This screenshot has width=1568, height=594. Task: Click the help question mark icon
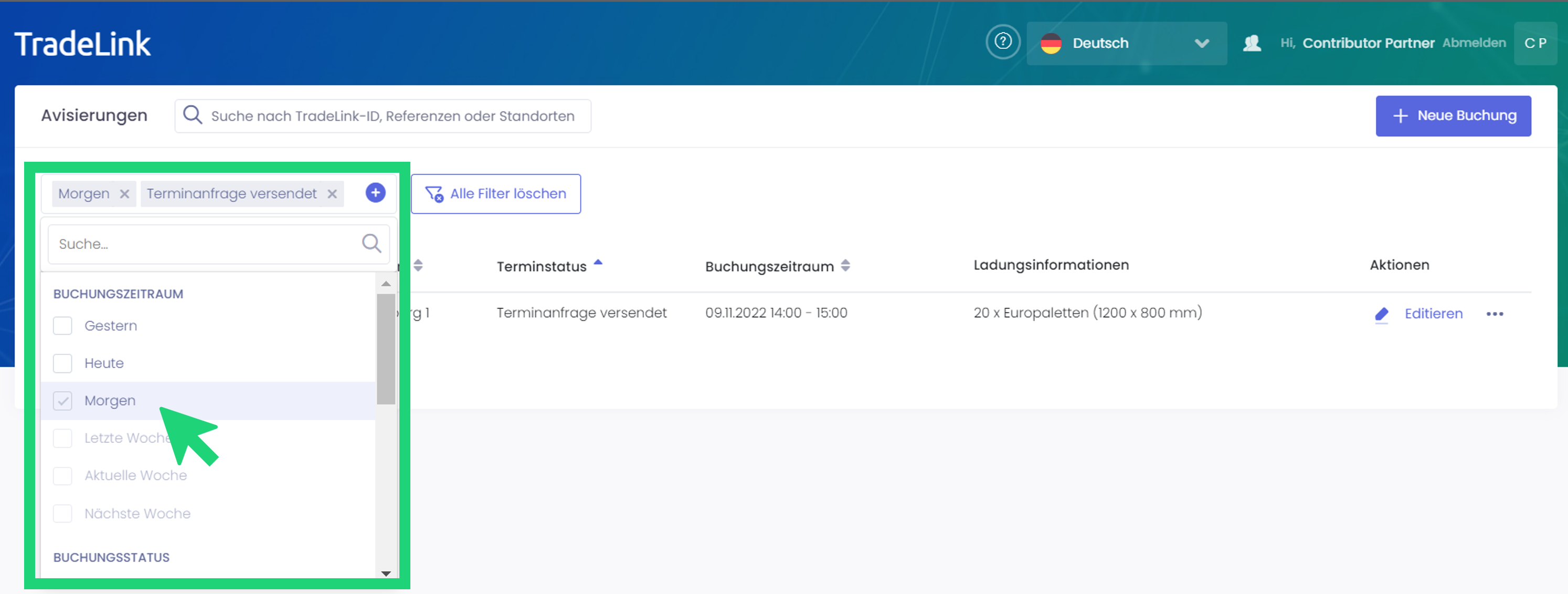pyautogui.click(x=1002, y=42)
